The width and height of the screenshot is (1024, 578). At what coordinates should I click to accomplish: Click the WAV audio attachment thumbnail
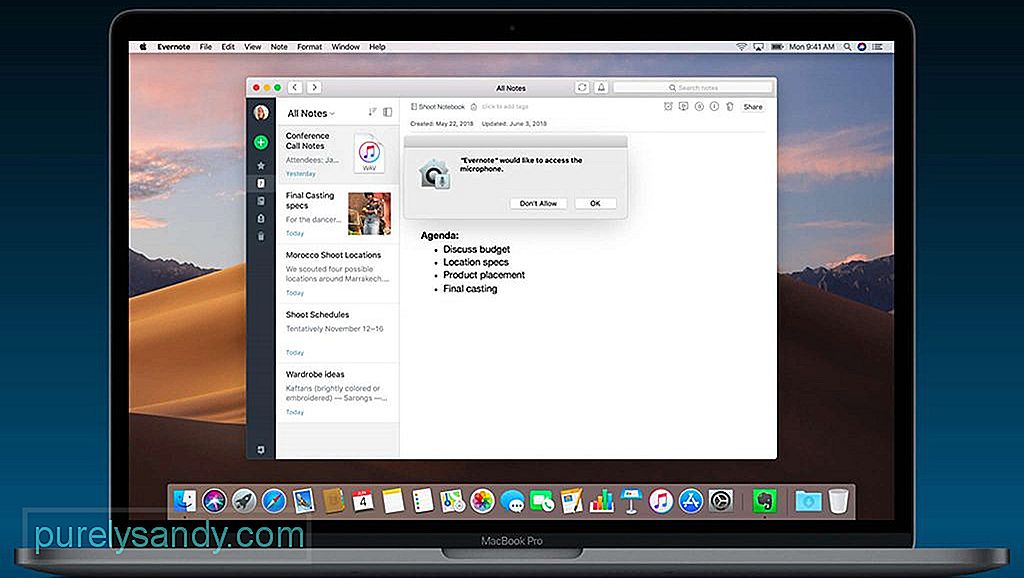click(x=369, y=154)
